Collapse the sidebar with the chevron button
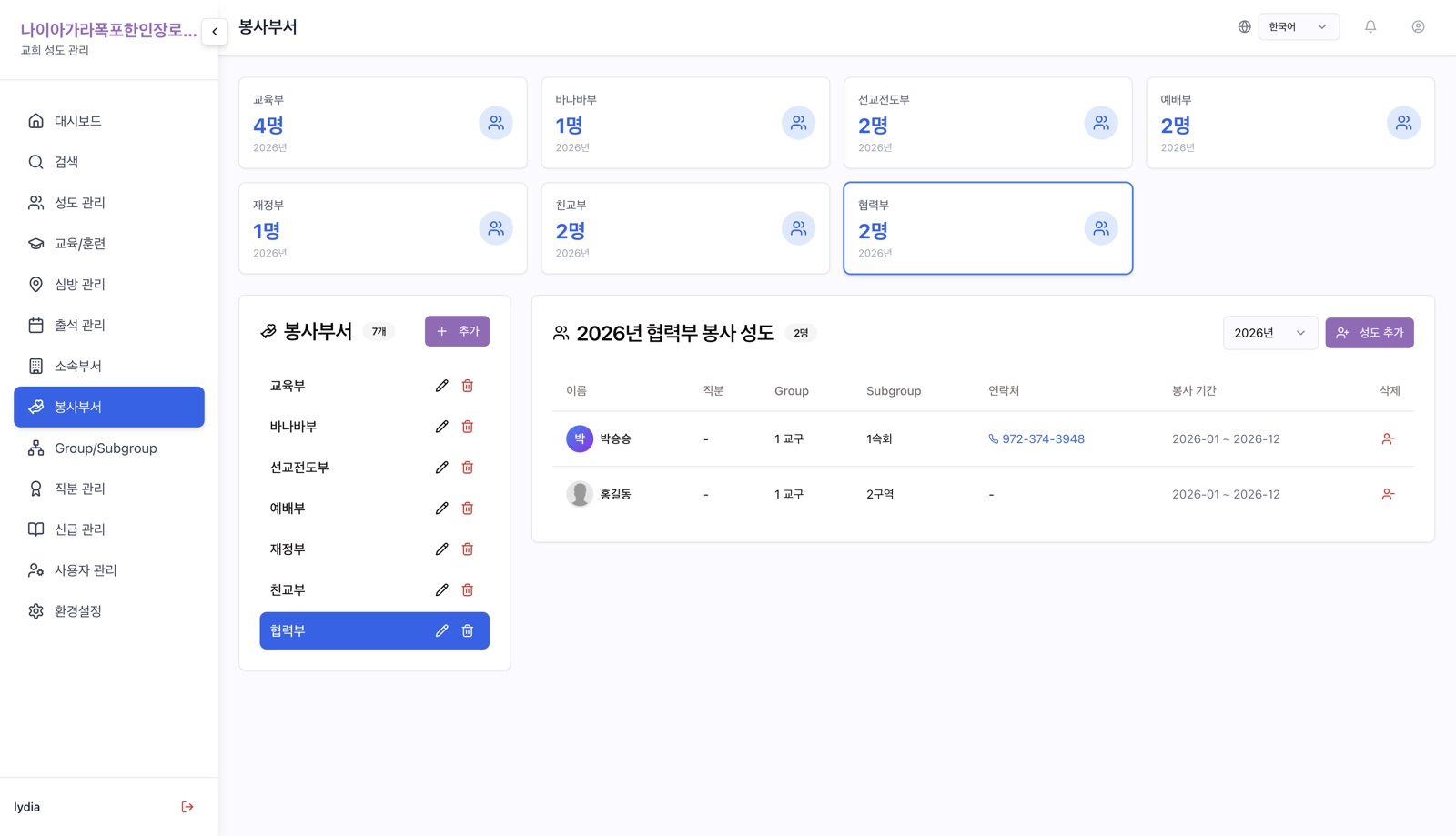The image size is (1456, 836). [x=215, y=32]
